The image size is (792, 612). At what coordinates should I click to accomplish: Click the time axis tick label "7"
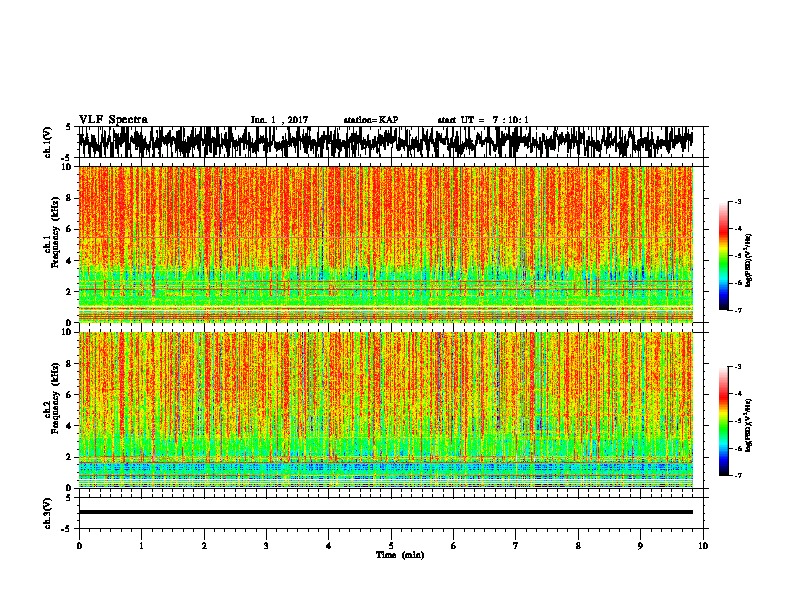pyautogui.click(x=516, y=546)
